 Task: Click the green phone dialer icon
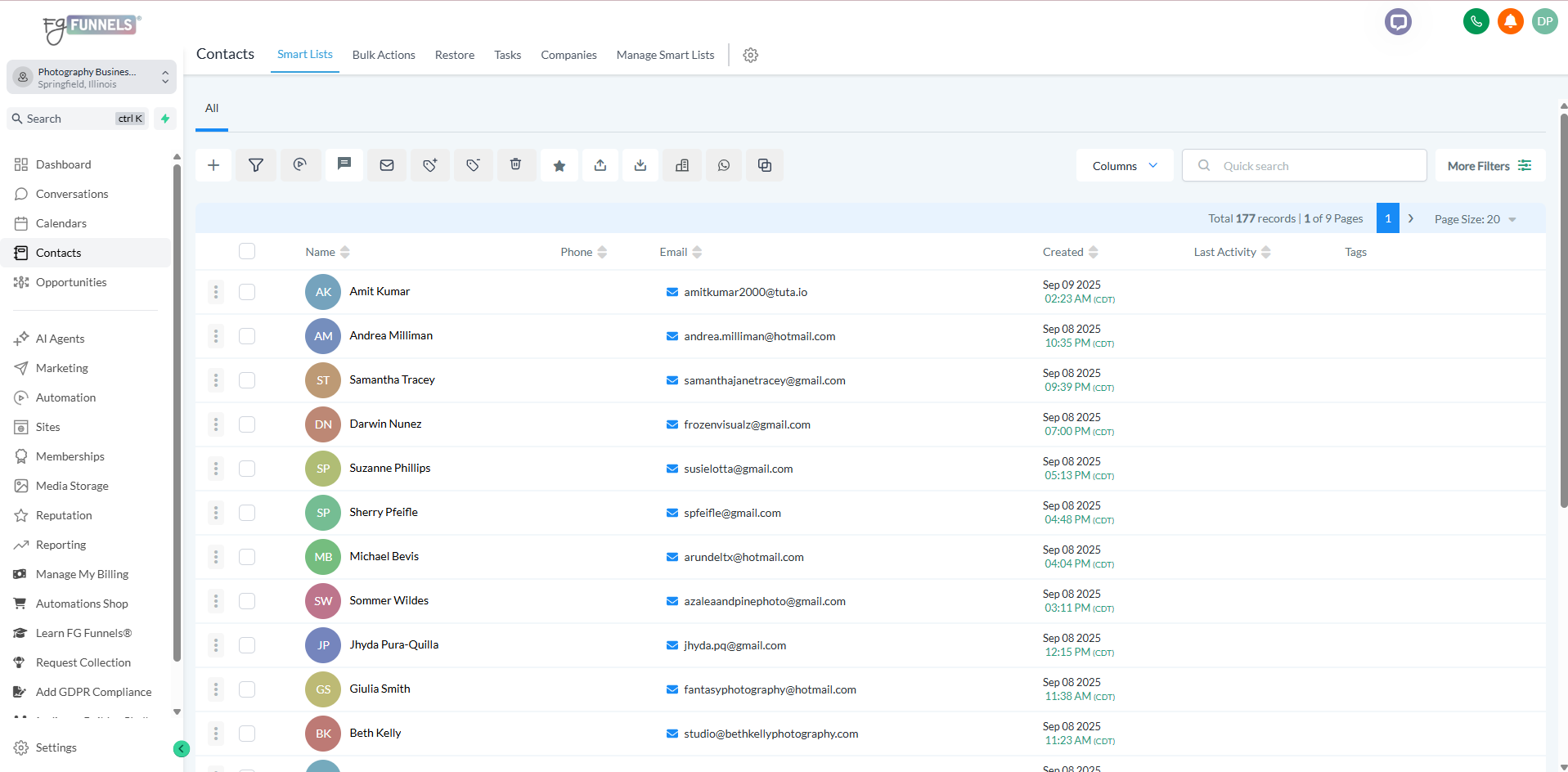coord(1476,21)
